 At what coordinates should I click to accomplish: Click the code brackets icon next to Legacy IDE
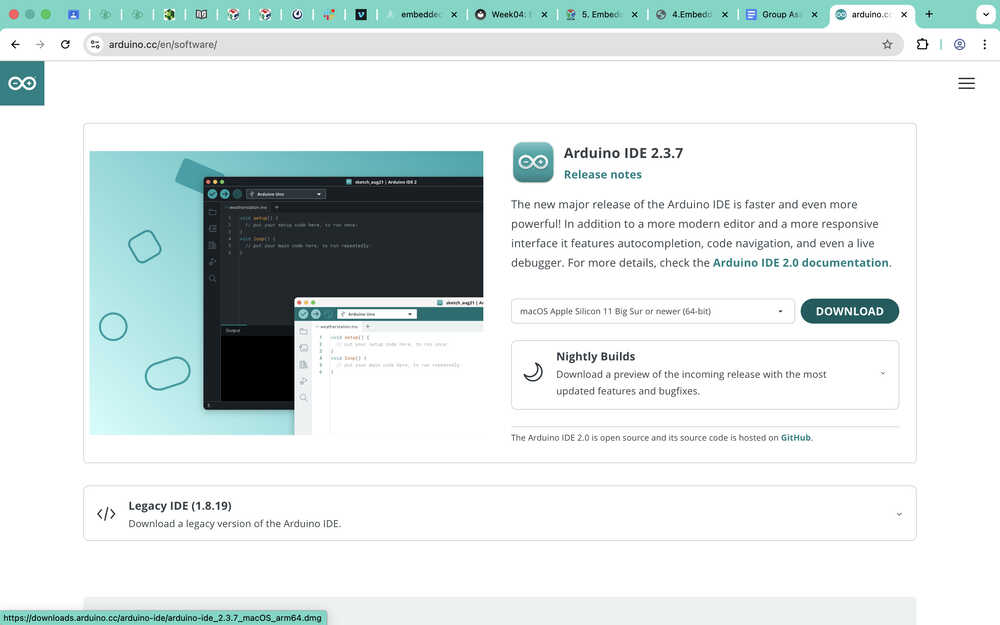pyautogui.click(x=106, y=513)
